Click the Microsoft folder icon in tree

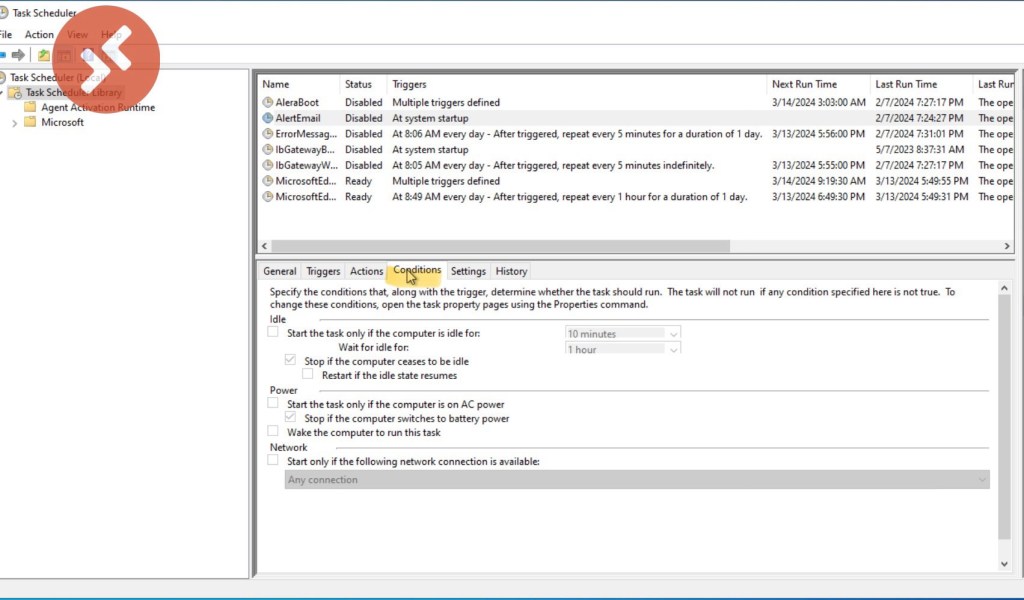30,122
